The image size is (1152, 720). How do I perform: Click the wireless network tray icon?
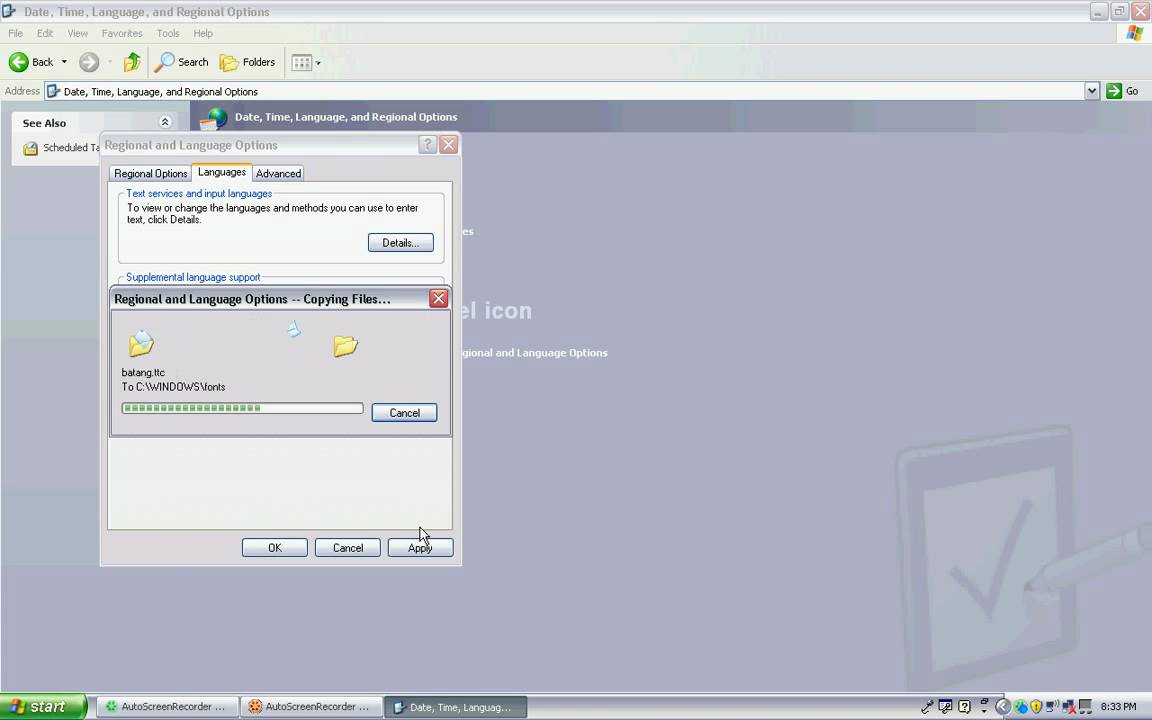(x=1053, y=707)
